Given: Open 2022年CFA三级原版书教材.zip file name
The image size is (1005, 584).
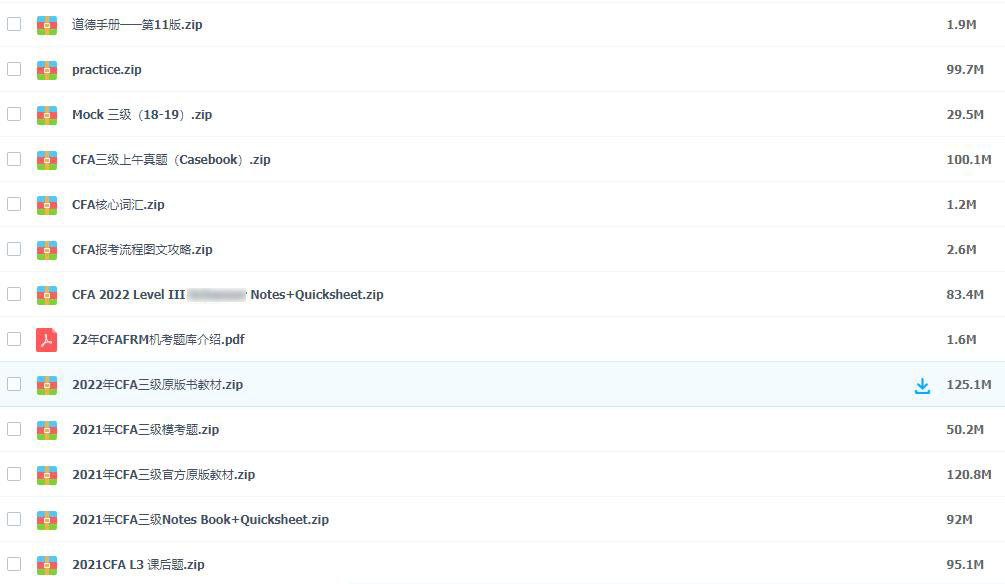Looking at the screenshot, I should [x=158, y=385].
